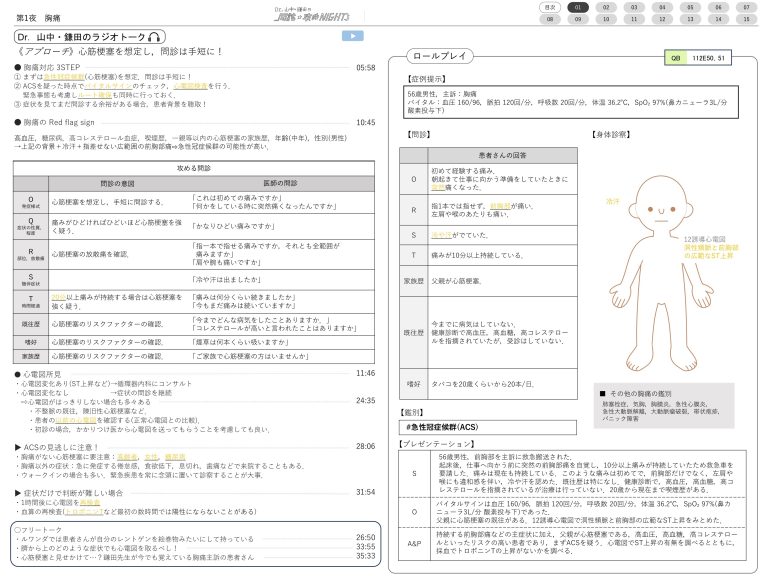Select chapter tab 01
This screenshot has height=576, width=768.
(x=578, y=7)
